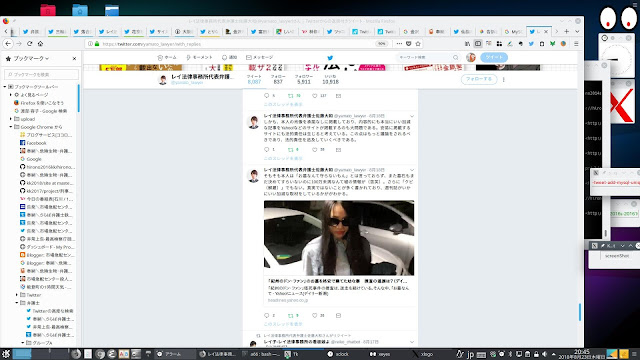The height and width of the screenshot is (360, 640).
Task: Open Twitter 通知 notifications
Action: (229, 58)
